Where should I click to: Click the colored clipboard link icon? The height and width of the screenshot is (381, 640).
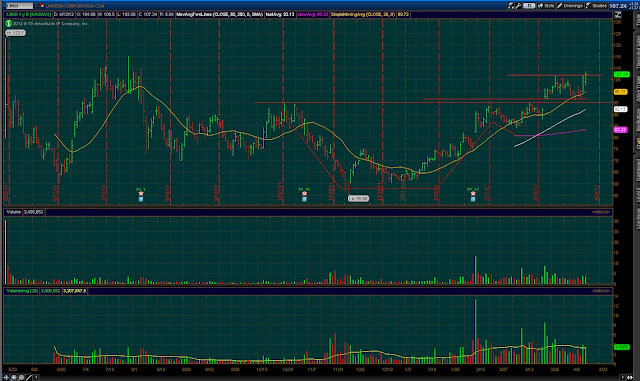(42, 6)
